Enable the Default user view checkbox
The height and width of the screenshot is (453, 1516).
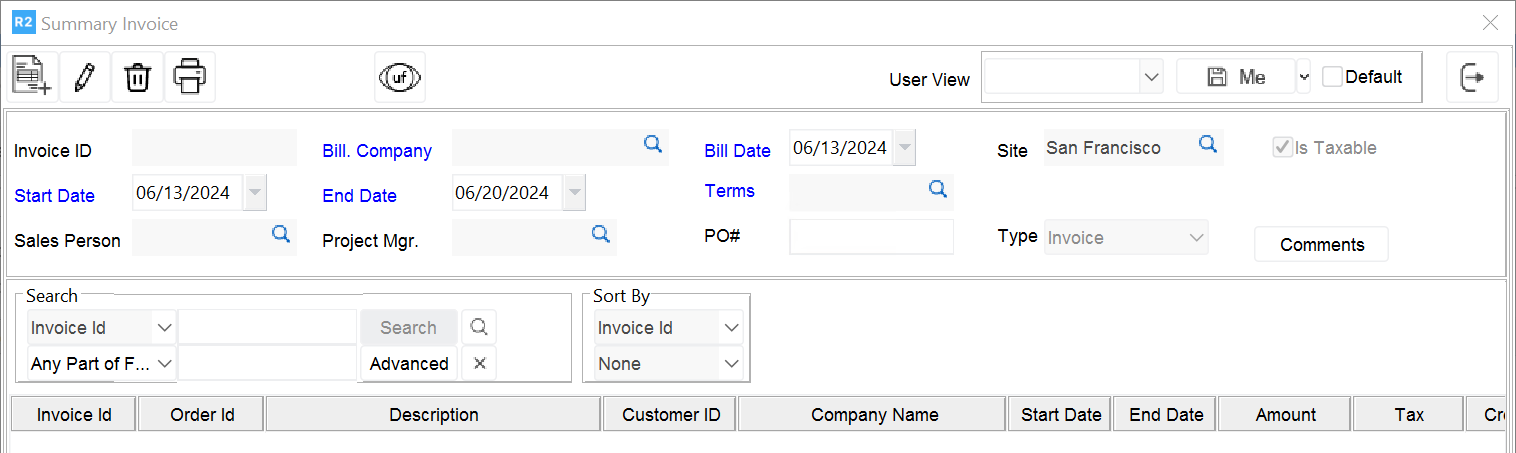click(x=1332, y=77)
